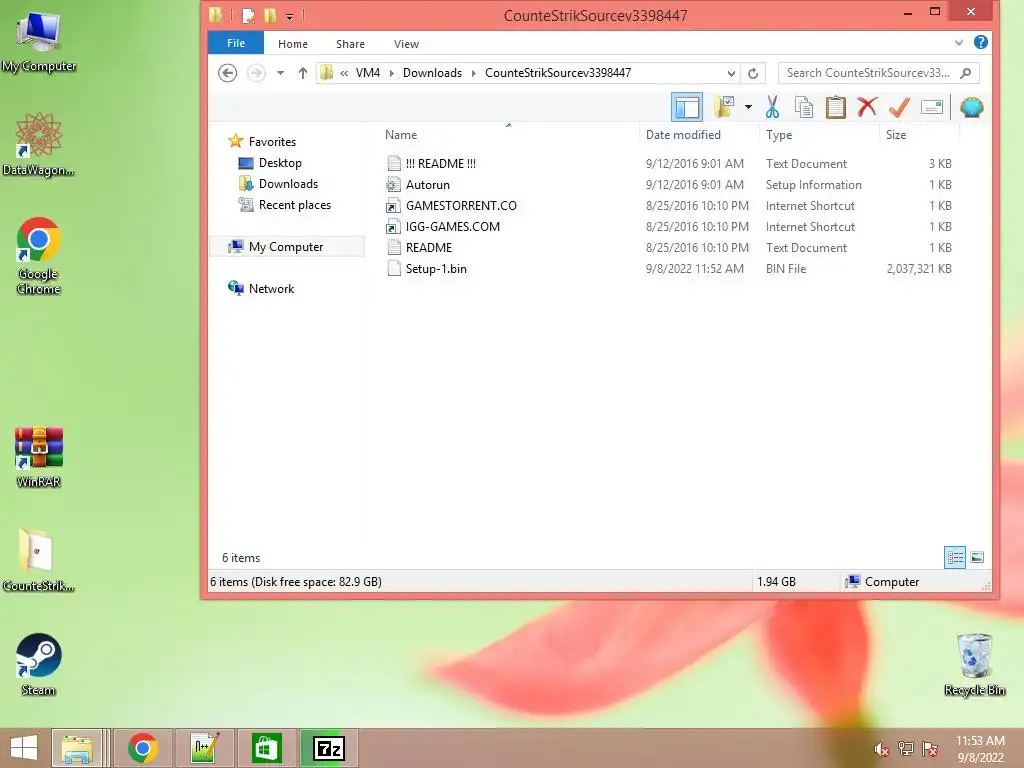This screenshot has width=1024, height=768.
Task: Switch to the View ribbon tab
Action: point(406,44)
